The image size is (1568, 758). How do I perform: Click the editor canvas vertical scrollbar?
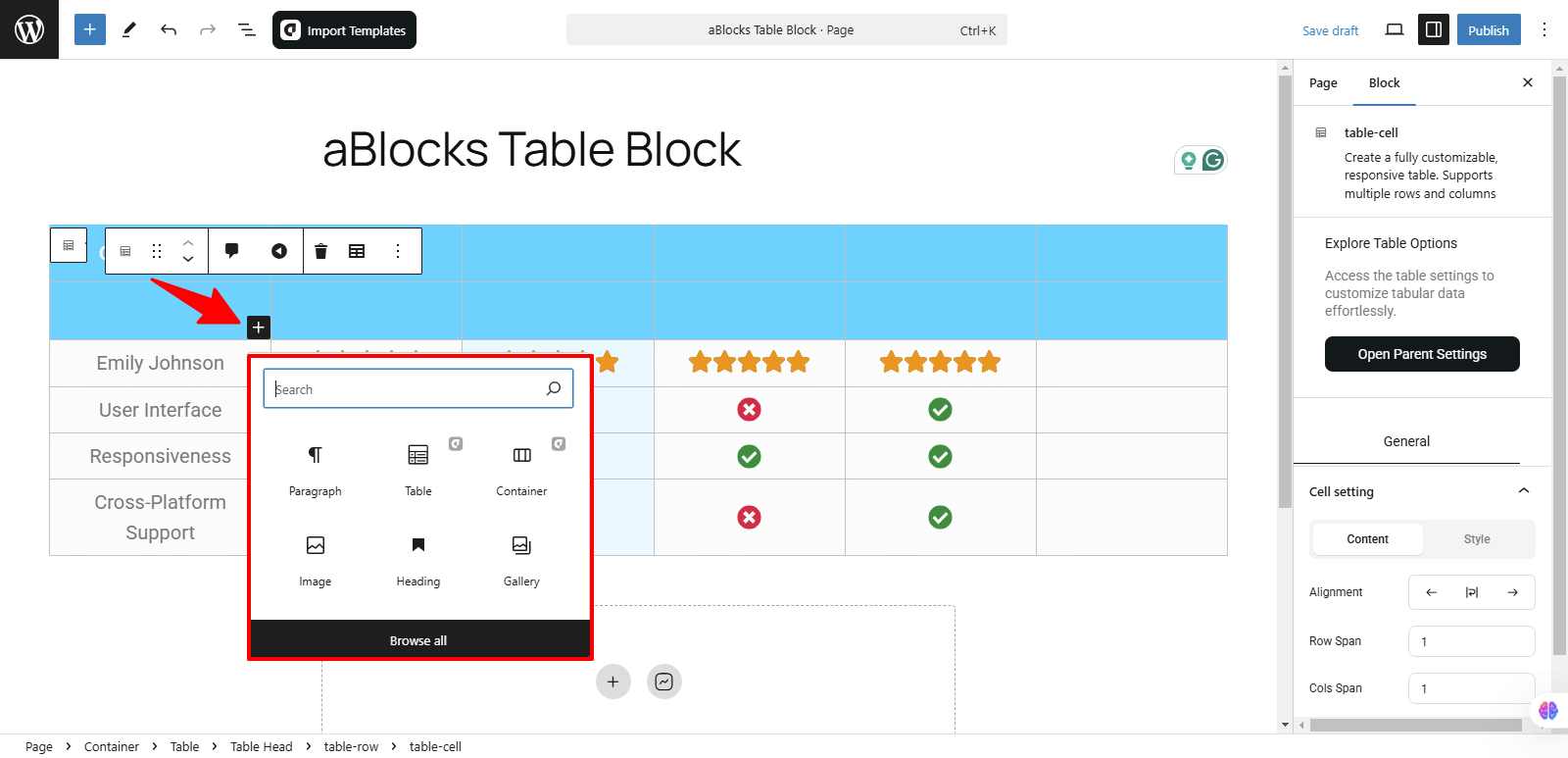click(x=1285, y=290)
